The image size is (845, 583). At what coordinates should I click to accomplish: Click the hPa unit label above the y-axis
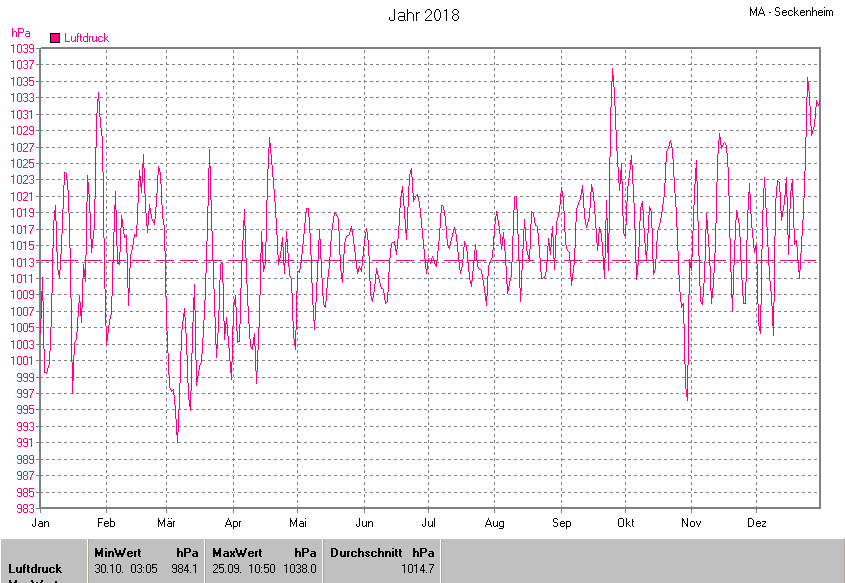coord(20,33)
